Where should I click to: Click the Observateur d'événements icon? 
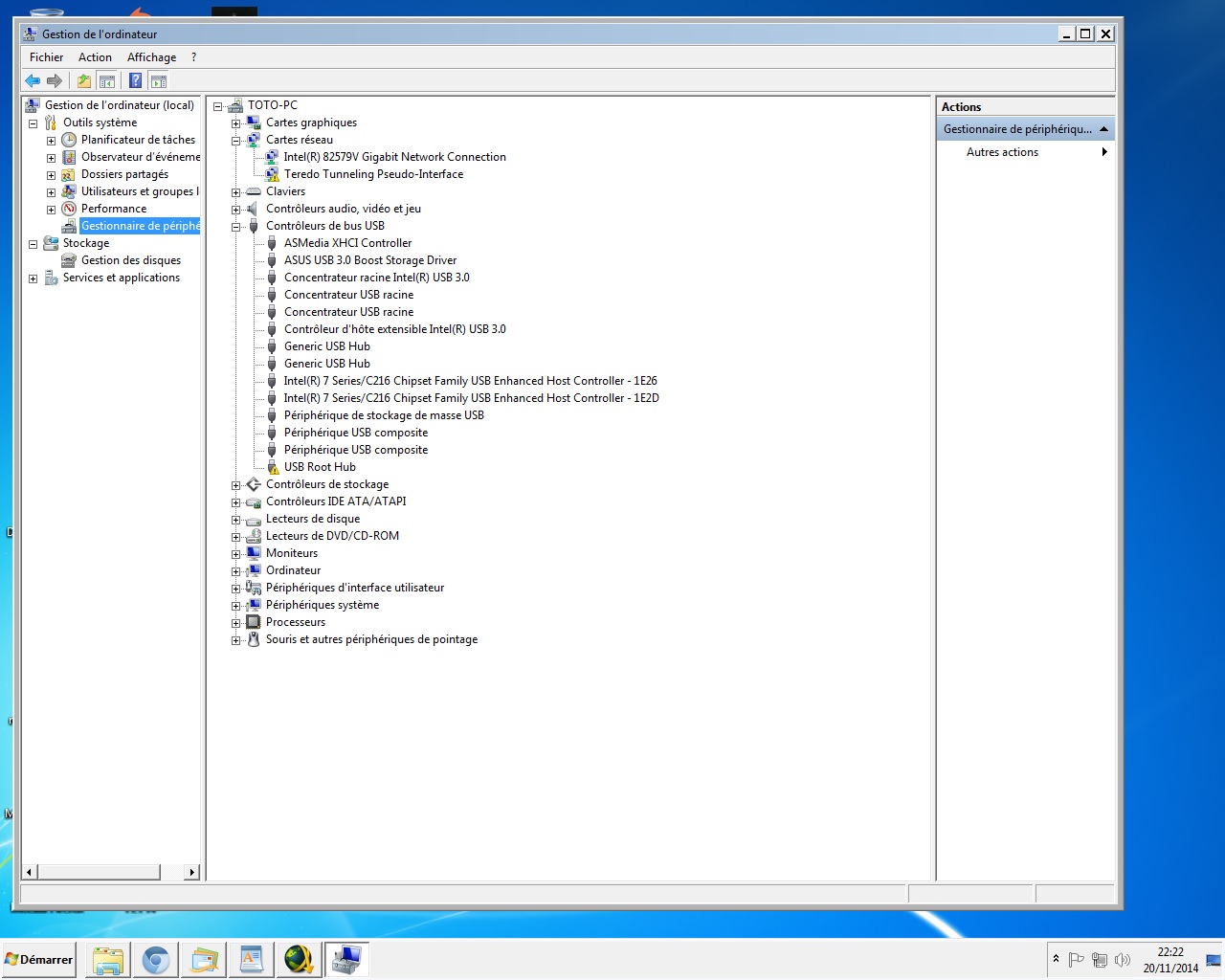point(69,157)
